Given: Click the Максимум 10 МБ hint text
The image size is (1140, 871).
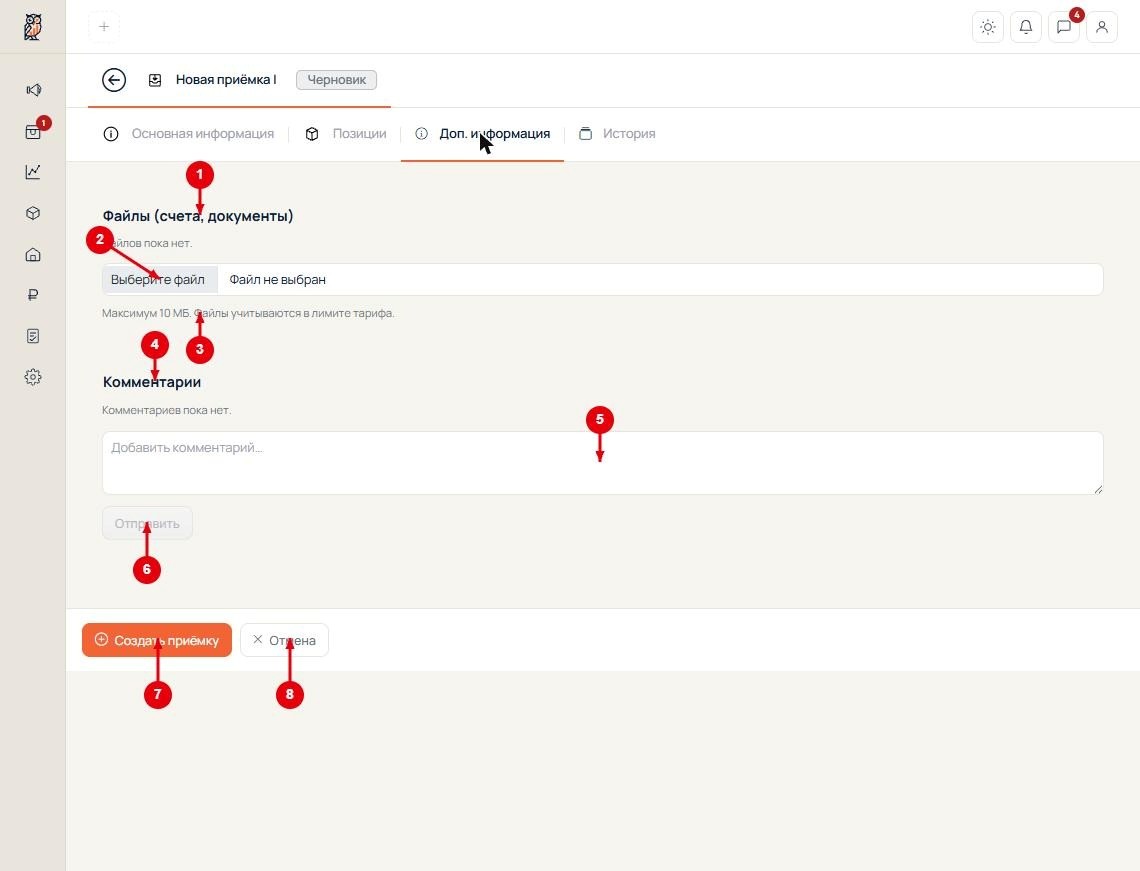Looking at the screenshot, I should 248,313.
